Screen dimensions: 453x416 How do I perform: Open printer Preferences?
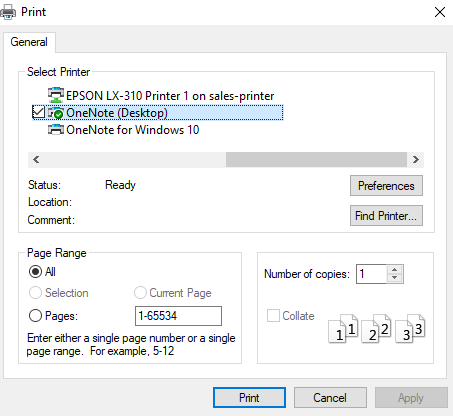click(386, 186)
